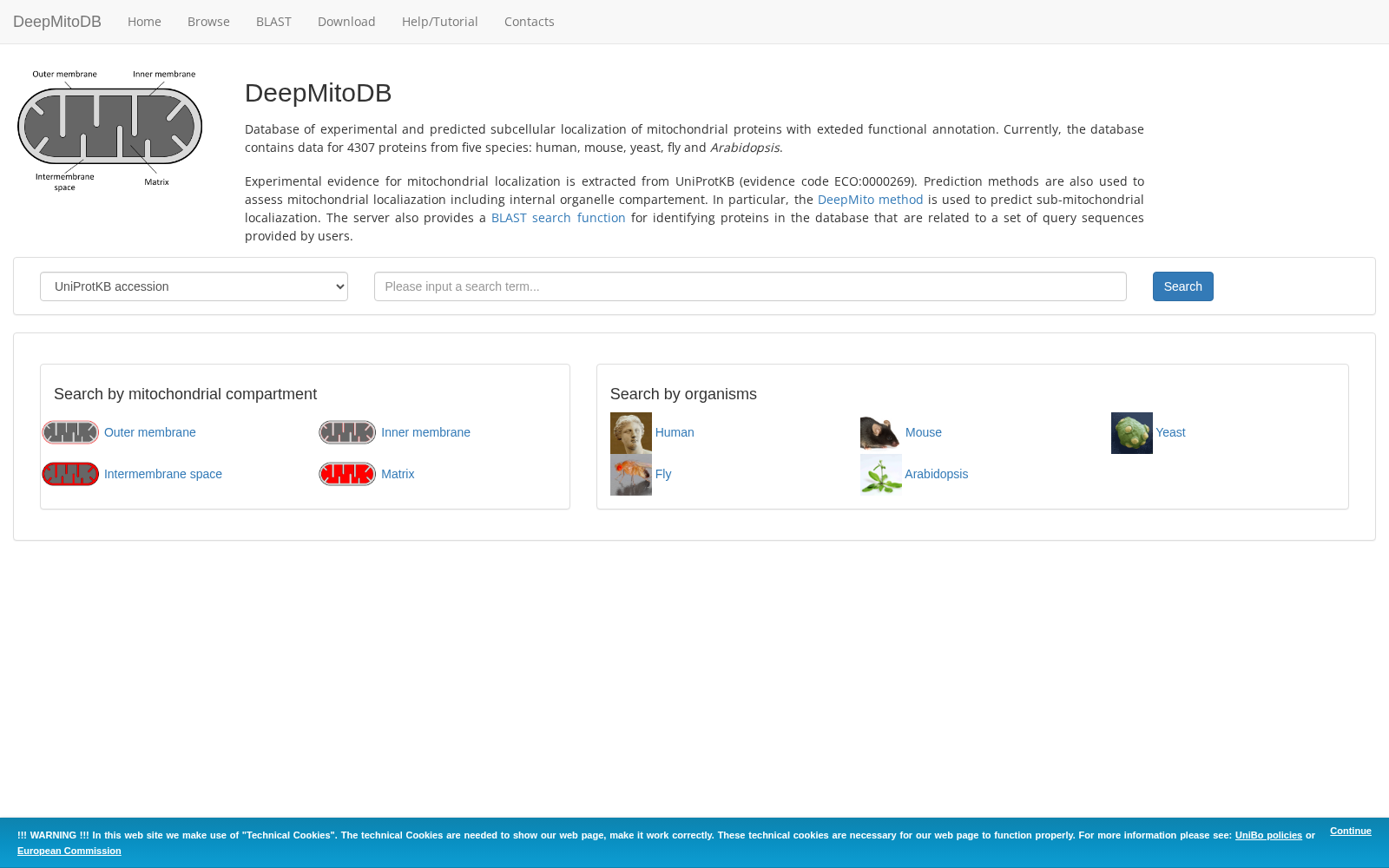Click the Matrix mitochondrion icon
Image resolution: width=1389 pixels, height=868 pixels.
tap(347, 474)
